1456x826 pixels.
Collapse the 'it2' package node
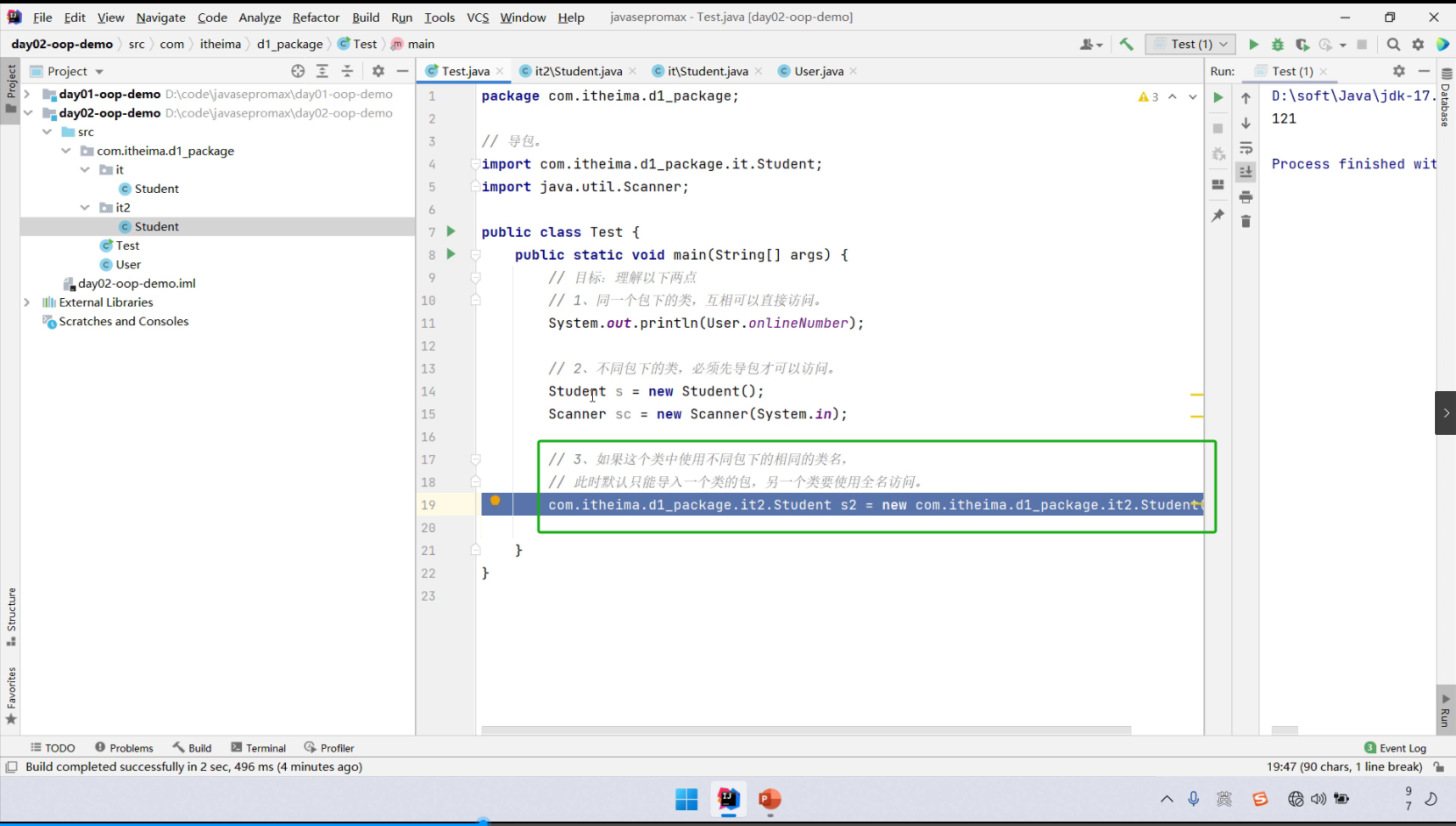pyautogui.click(x=85, y=208)
